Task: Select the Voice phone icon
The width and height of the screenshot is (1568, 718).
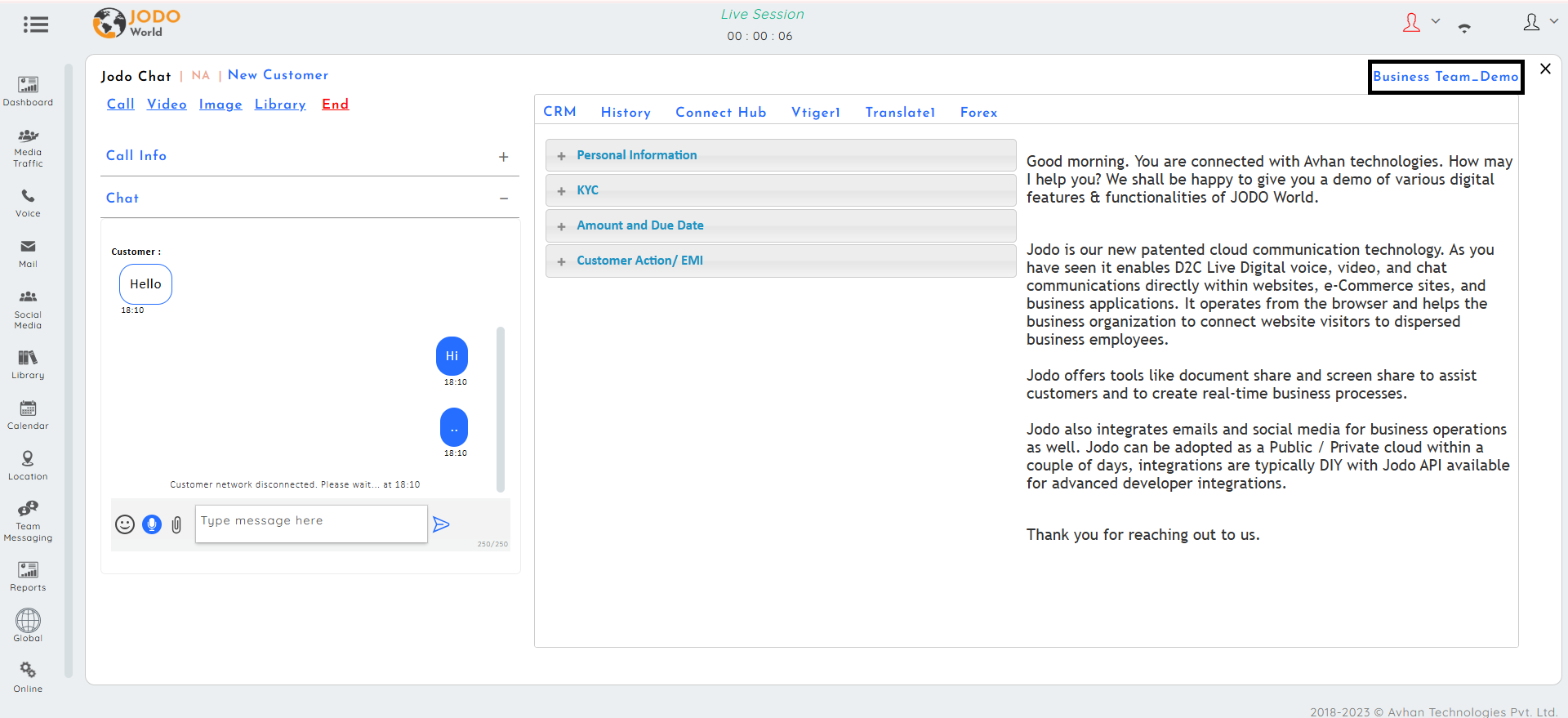Action: [28, 196]
